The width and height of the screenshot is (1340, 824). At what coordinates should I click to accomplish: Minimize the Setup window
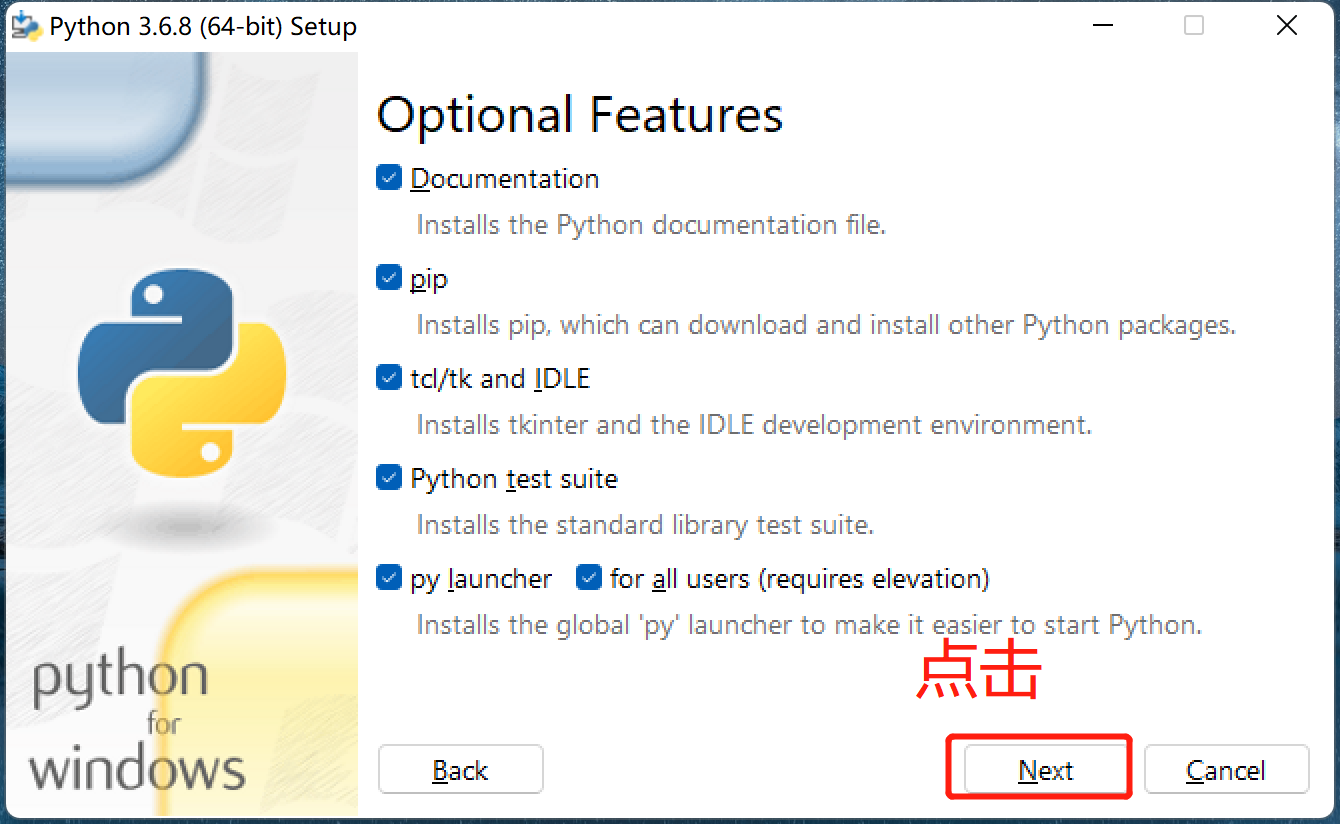click(x=1101, y=26)
